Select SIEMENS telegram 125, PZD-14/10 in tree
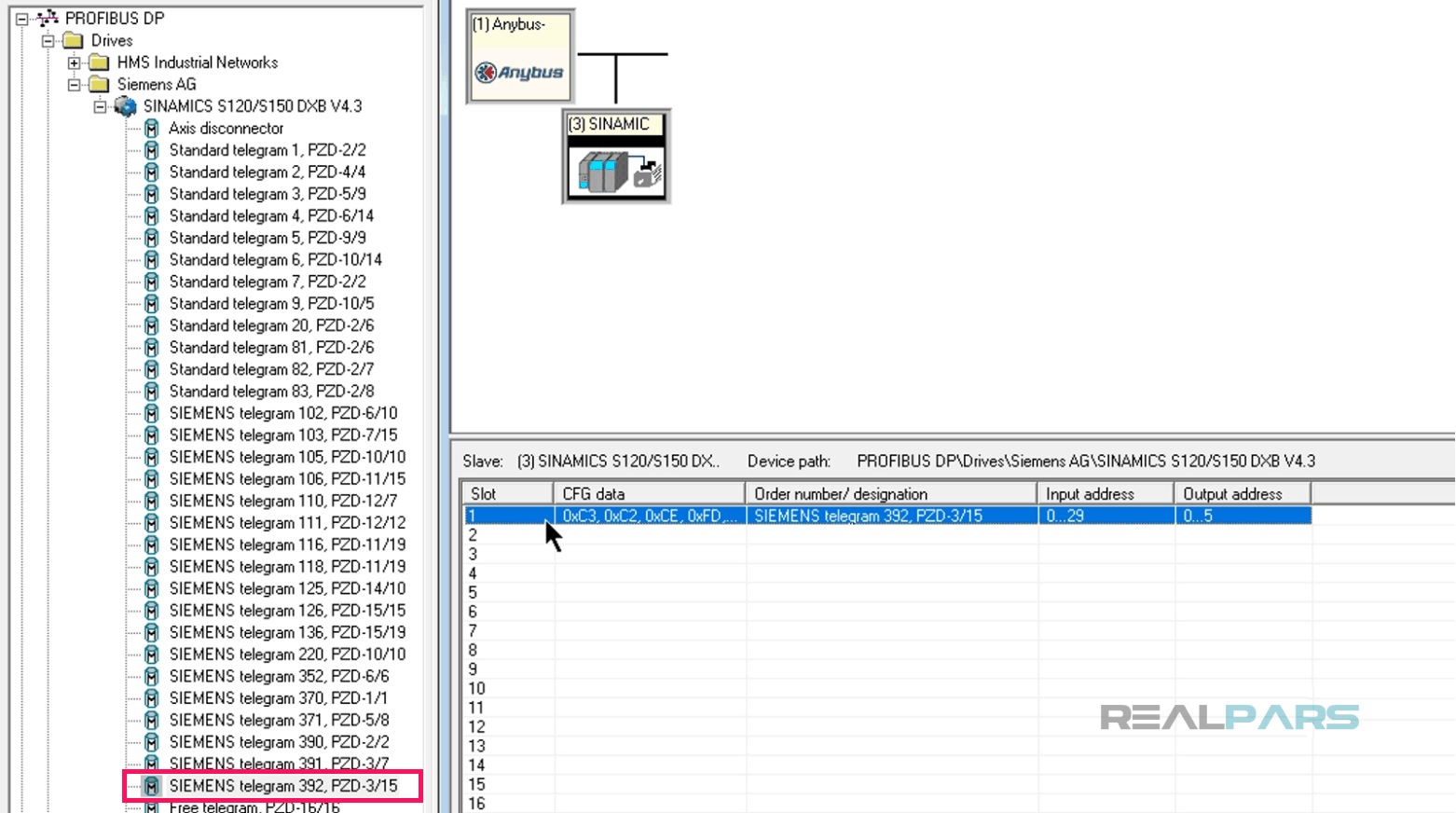 tap(287, 588)
